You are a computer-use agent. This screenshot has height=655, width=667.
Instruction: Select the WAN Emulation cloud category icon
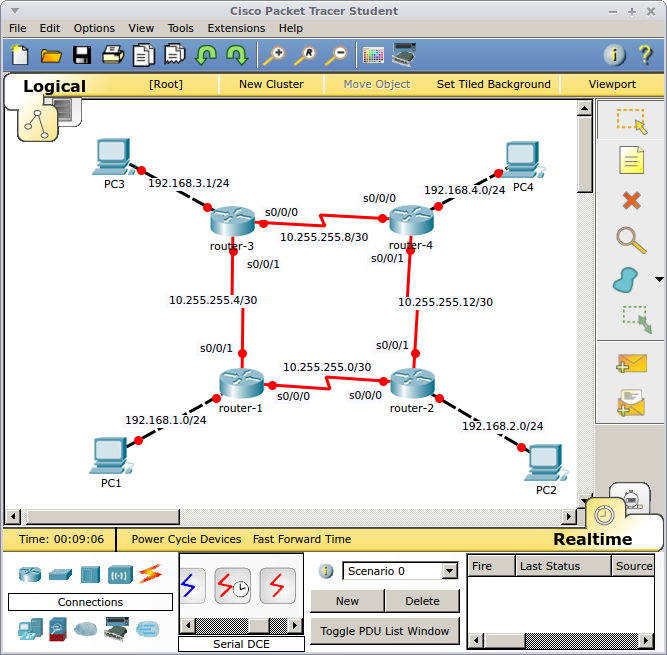(x=86, y=629)
